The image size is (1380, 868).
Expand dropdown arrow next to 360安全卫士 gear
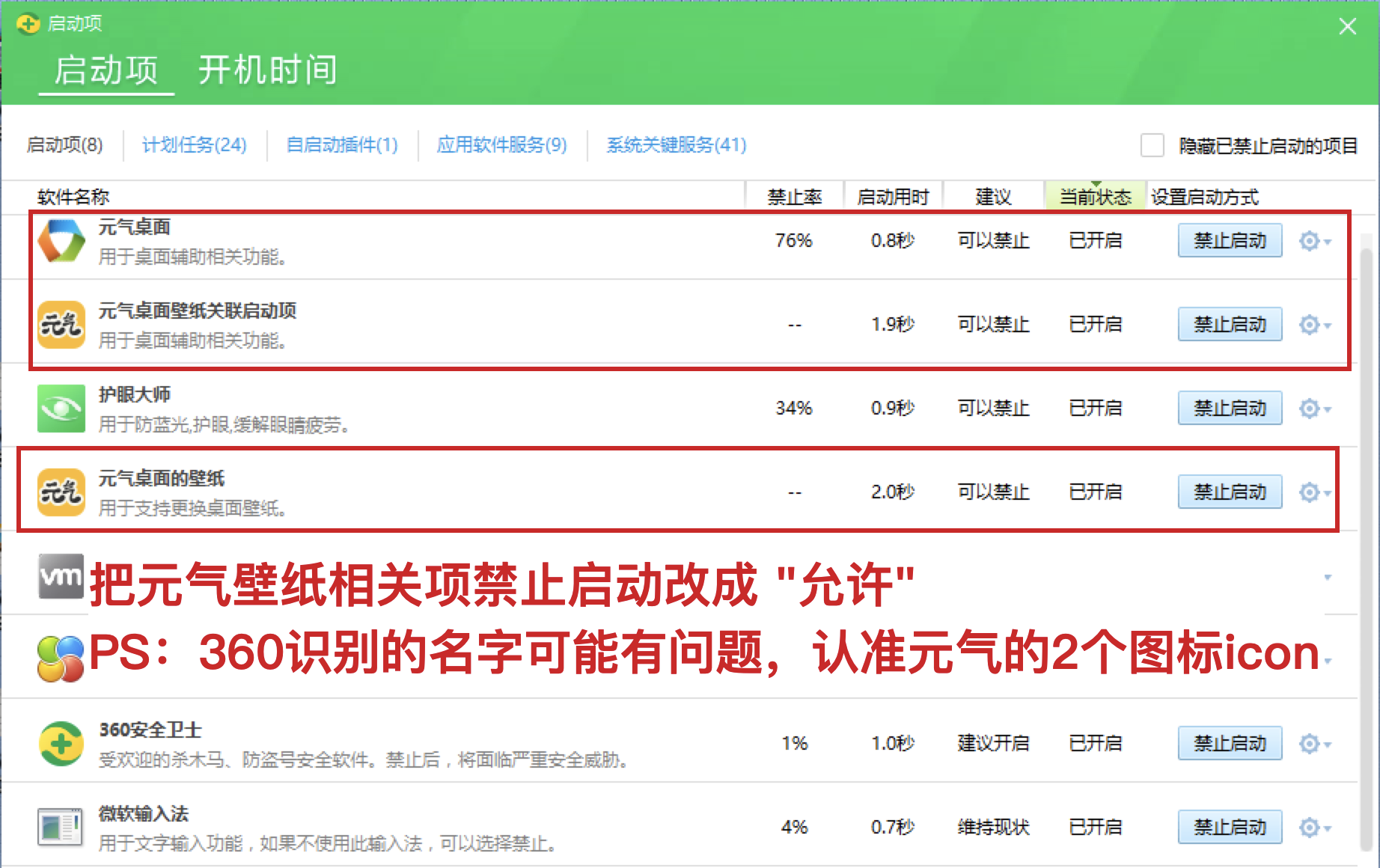click(1328, 745)
